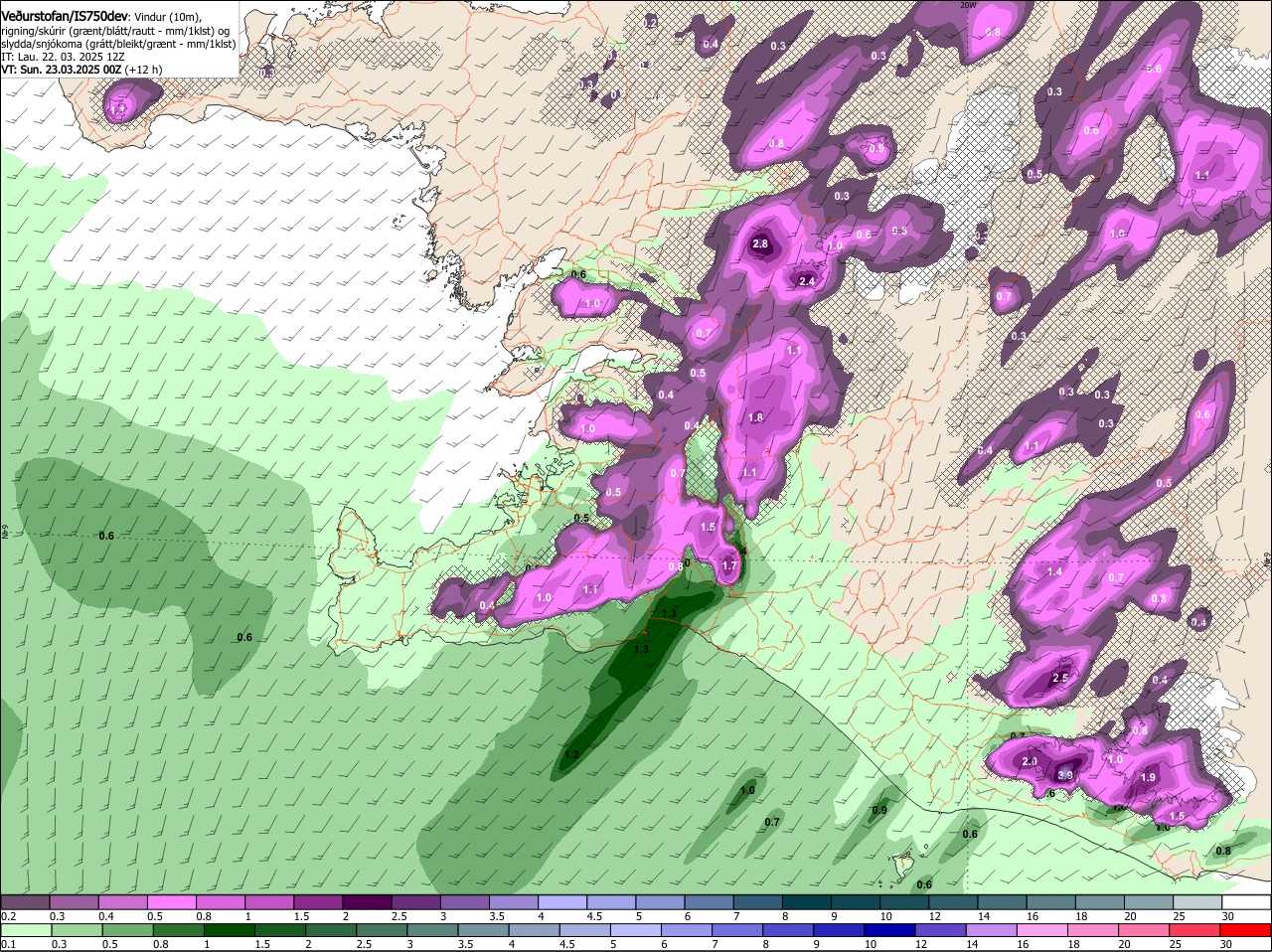Click the '2.4' snowfall value on map
The width and height of the screenshot is (1272, 952).
[x=807, y=281]
